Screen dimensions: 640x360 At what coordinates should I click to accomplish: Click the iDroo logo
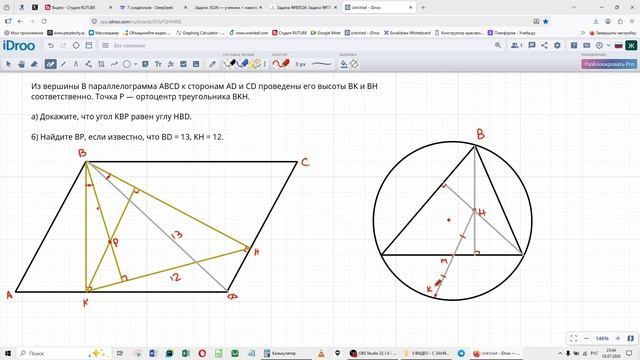[19, 46]
